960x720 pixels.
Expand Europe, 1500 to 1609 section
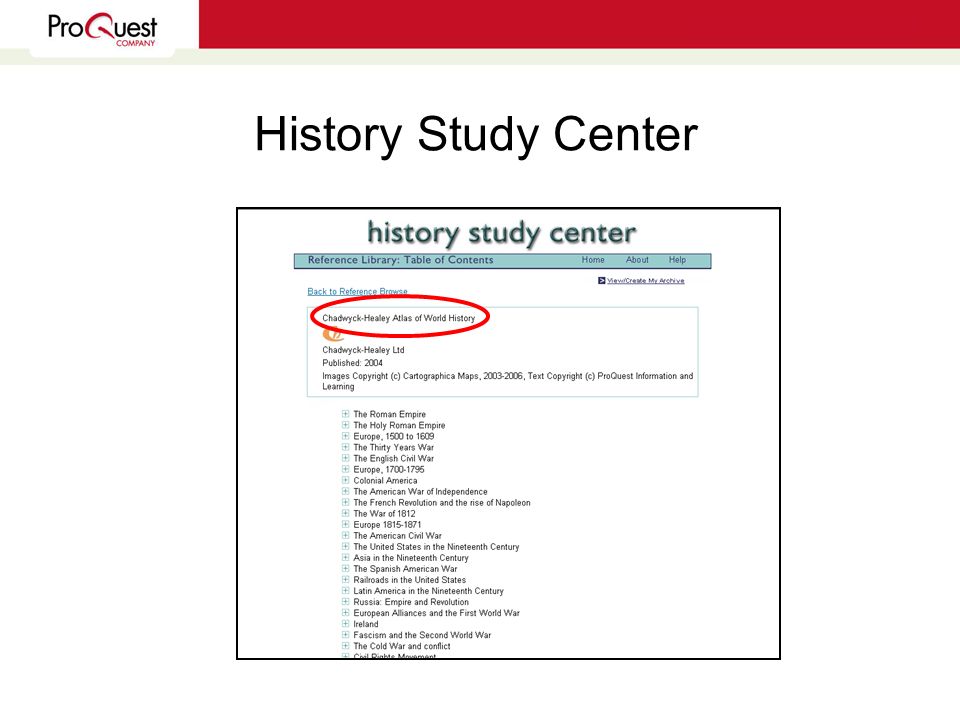click(x=345, y=436)
